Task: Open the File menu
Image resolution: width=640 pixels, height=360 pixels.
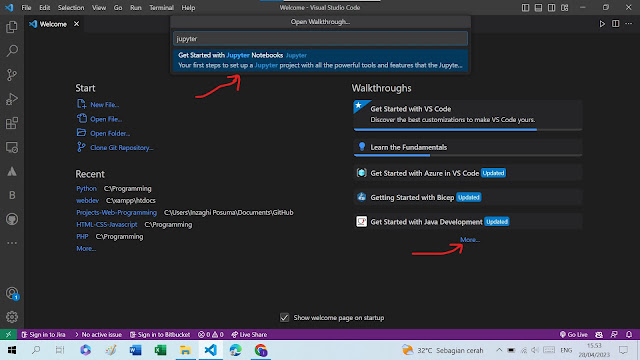Action: click(x=26, y=8)
